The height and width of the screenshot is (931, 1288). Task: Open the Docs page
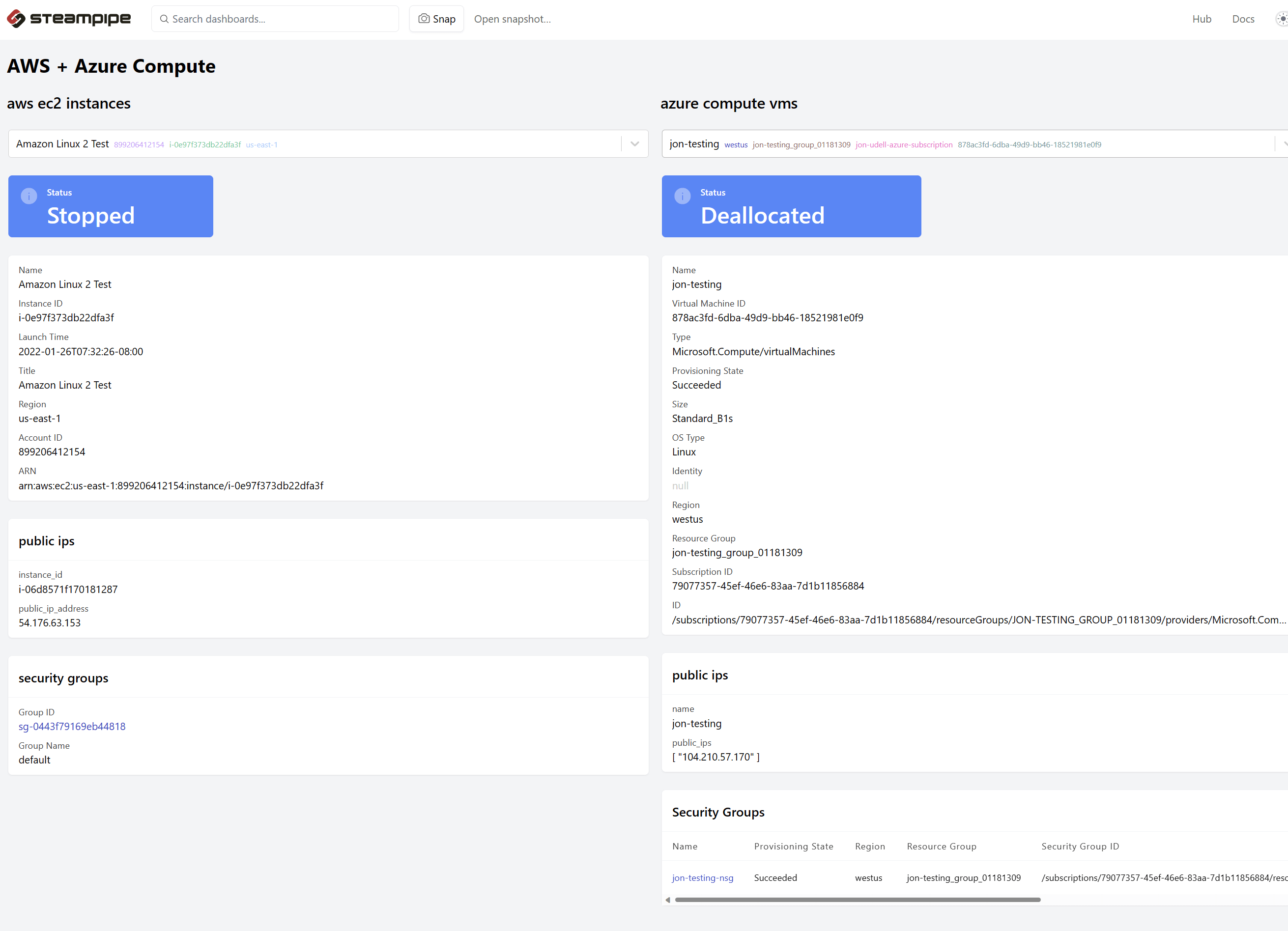pos(1243,19)
